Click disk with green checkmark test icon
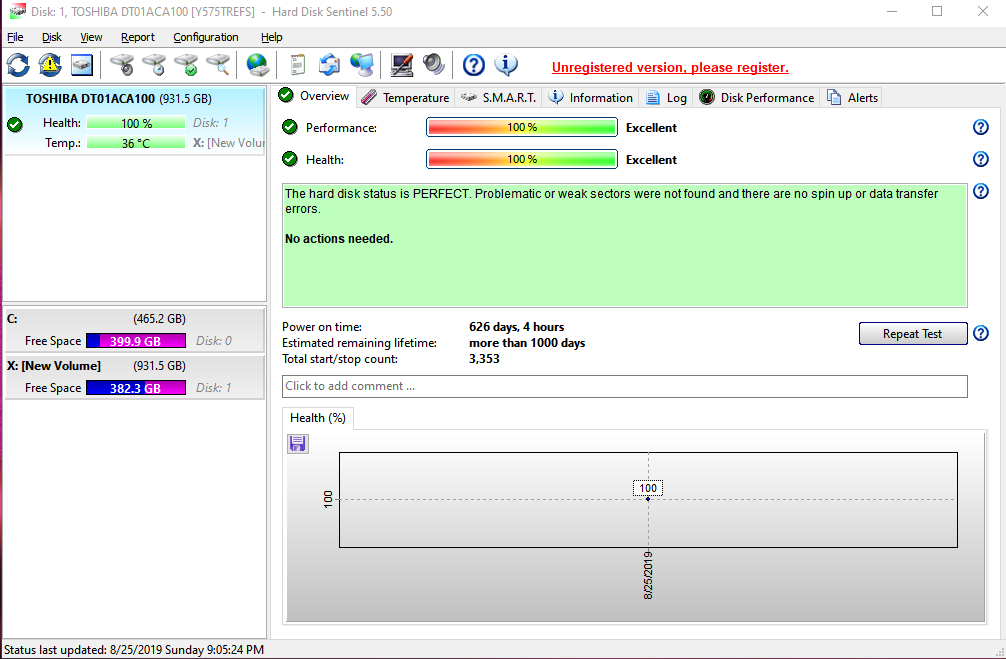Viewport: 1006px width, 659px height. click(186, 65)
